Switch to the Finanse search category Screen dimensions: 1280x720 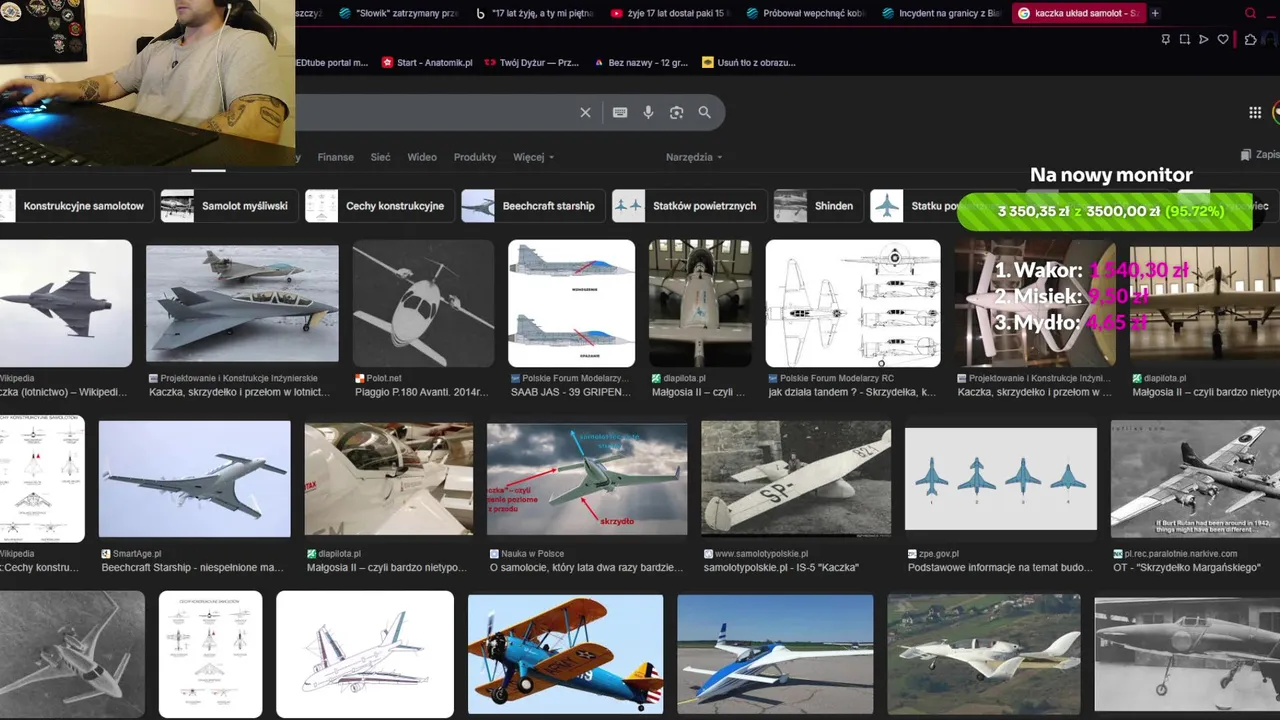point(335,157)
